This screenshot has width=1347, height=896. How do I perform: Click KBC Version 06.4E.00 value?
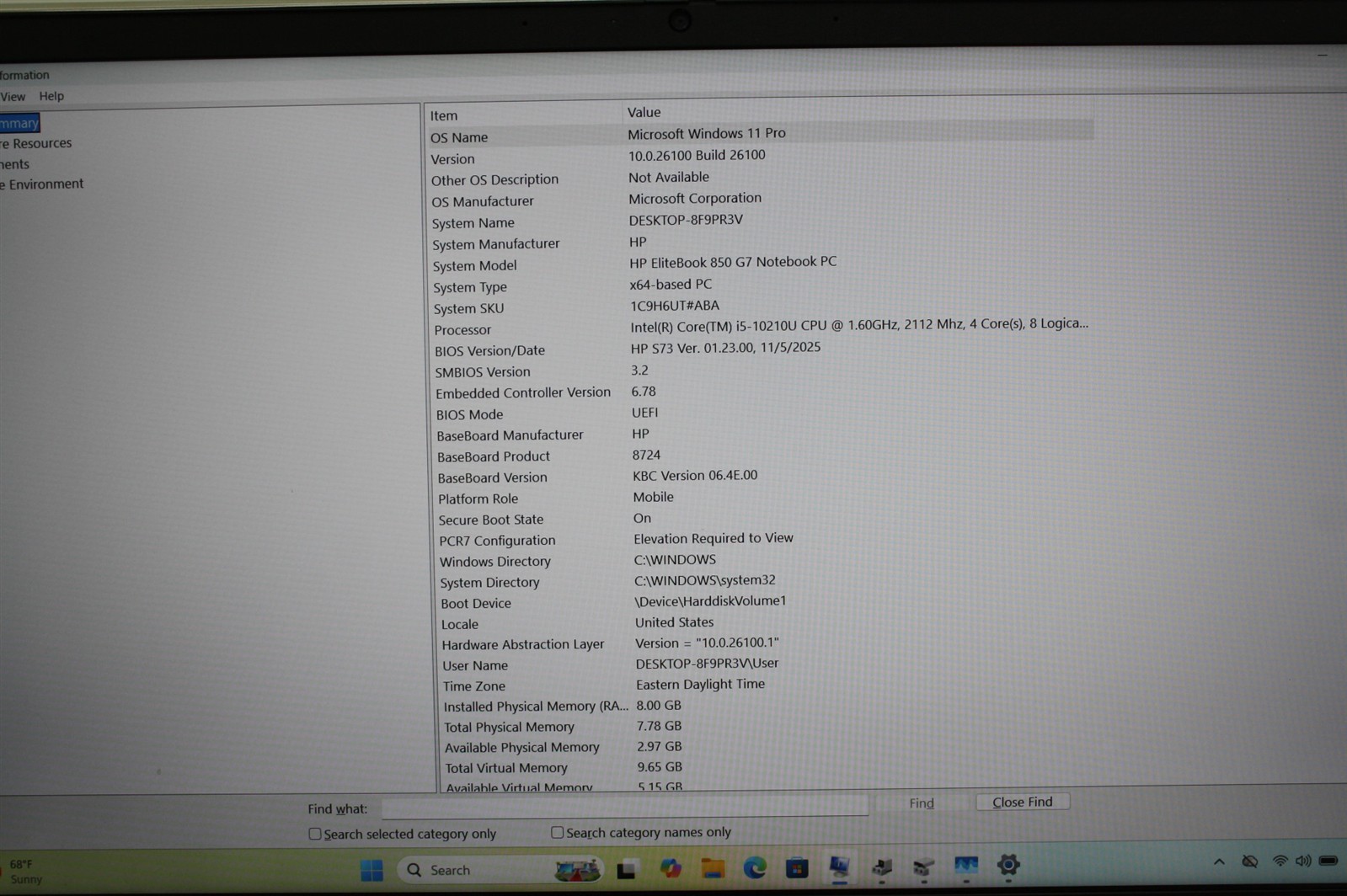[x=695, y=475]
